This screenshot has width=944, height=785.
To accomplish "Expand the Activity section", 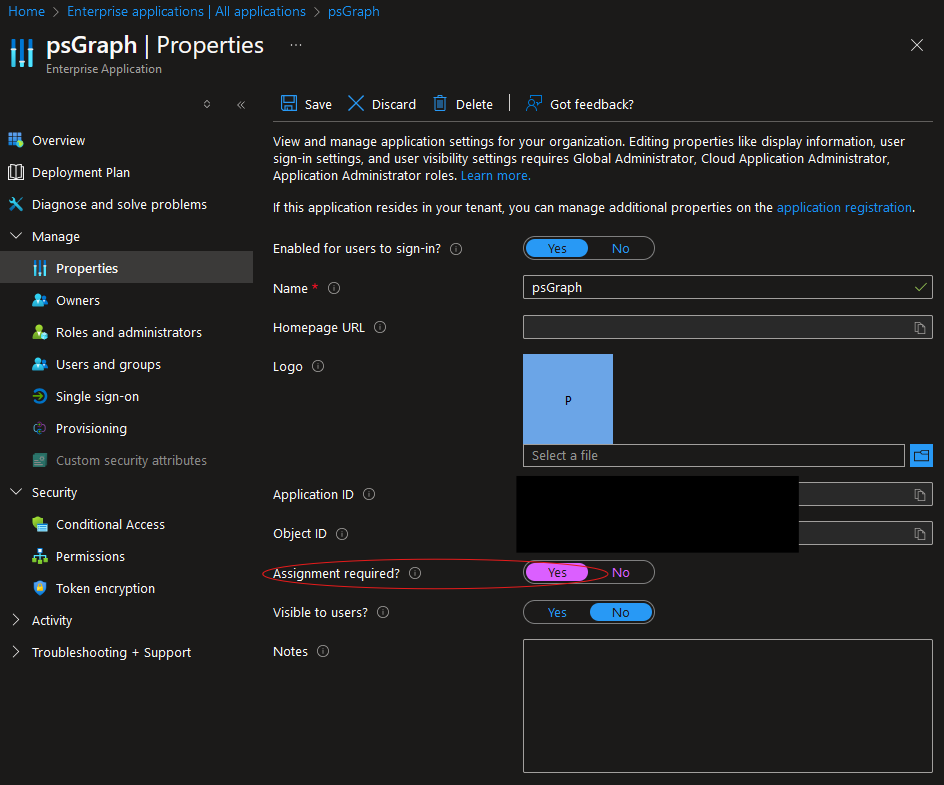I will (x=15, y=620).
